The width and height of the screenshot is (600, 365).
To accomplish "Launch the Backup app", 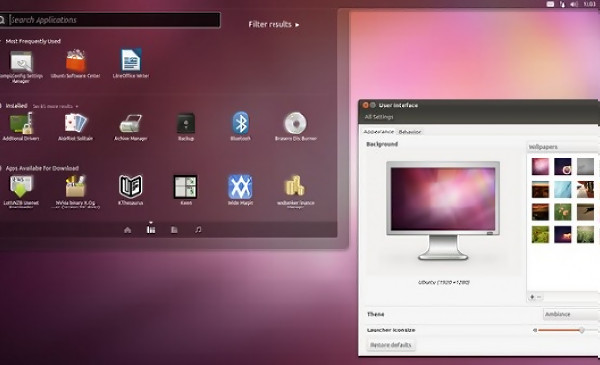I will click(x=186, y=124).
